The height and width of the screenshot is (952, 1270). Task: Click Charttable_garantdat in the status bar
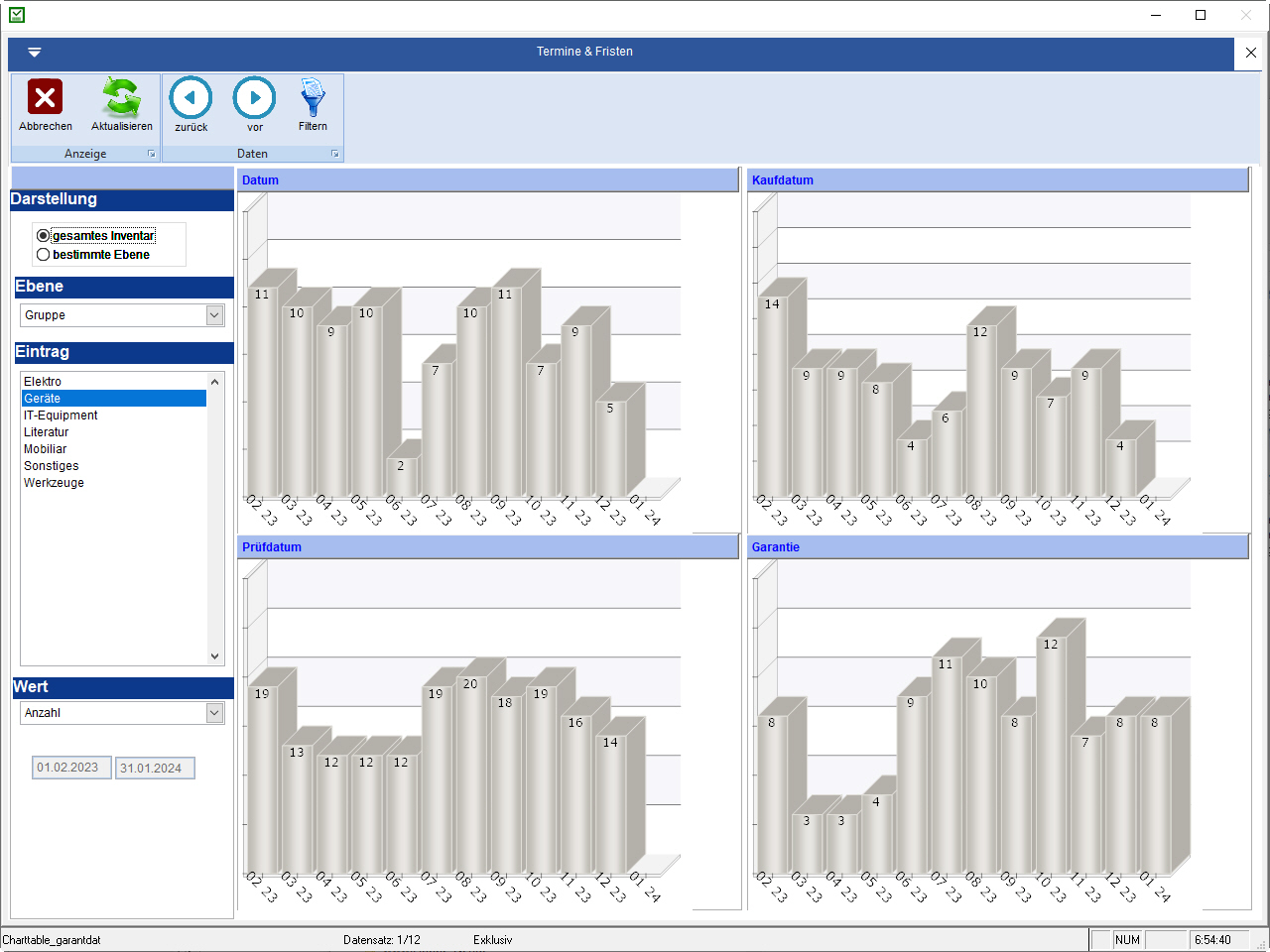(x=52, y=940)
